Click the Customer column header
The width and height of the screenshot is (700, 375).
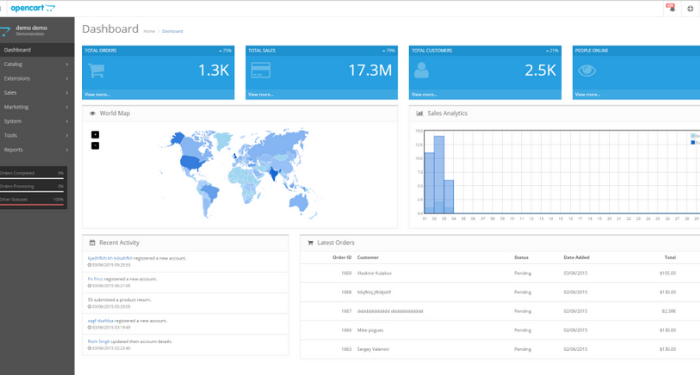368,258
